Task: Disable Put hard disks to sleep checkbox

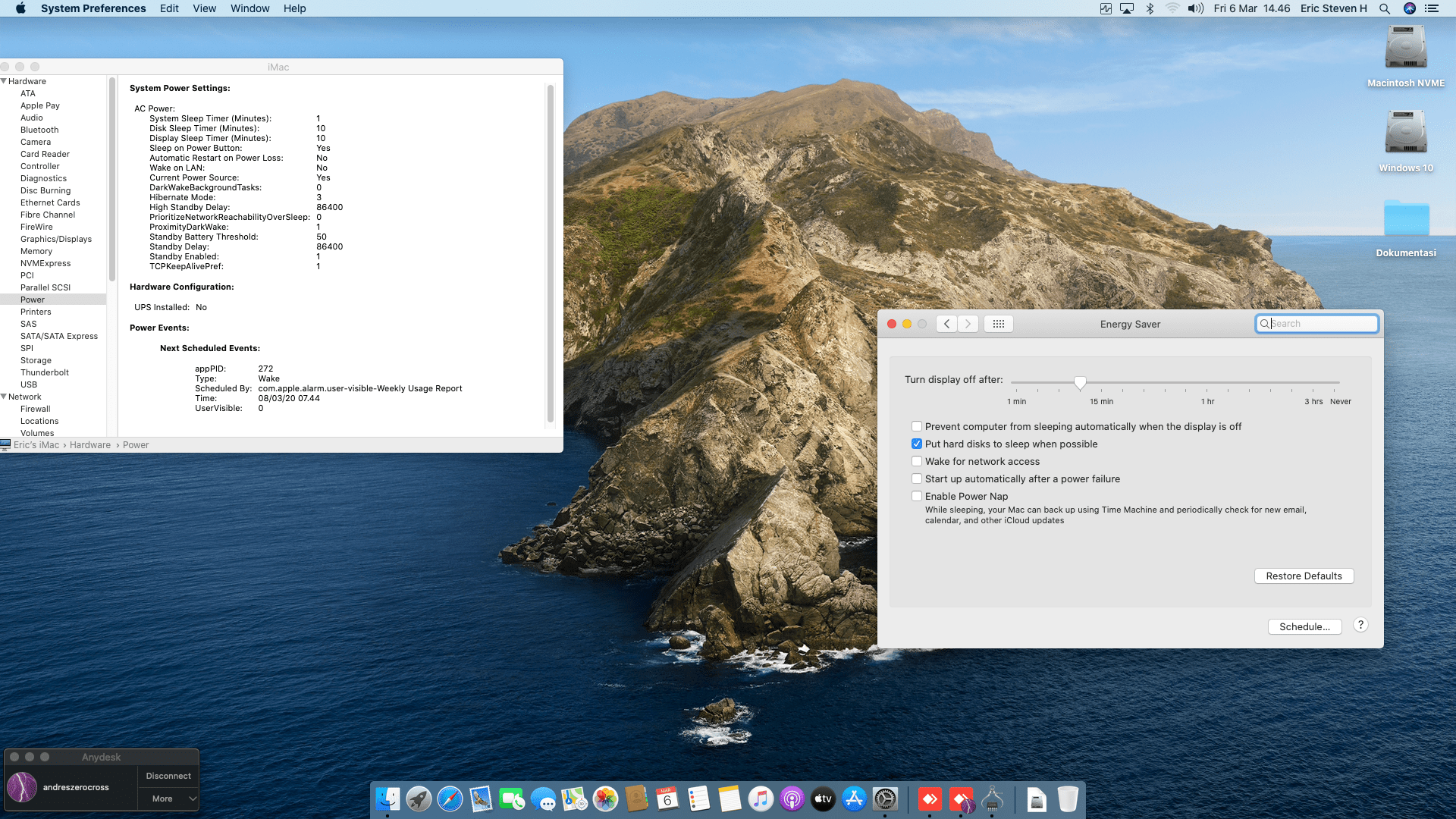Action: click(917, 444)
